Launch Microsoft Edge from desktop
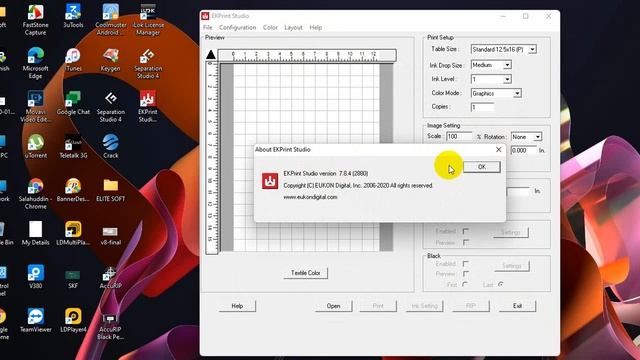The width and height of the screenshot is (640, 360). coord(36,63)
